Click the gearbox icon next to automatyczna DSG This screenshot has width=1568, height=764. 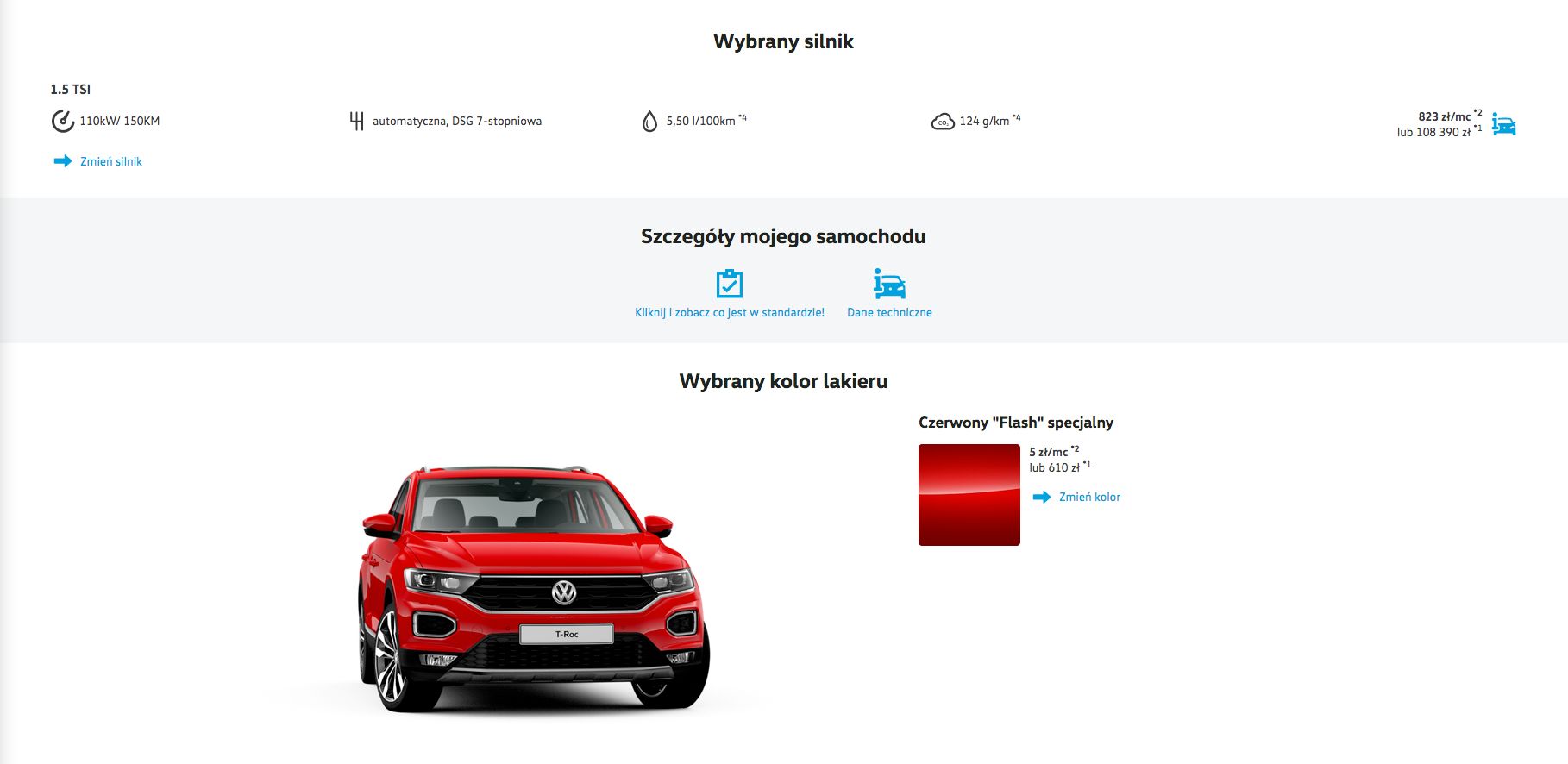tap(356, 121)
